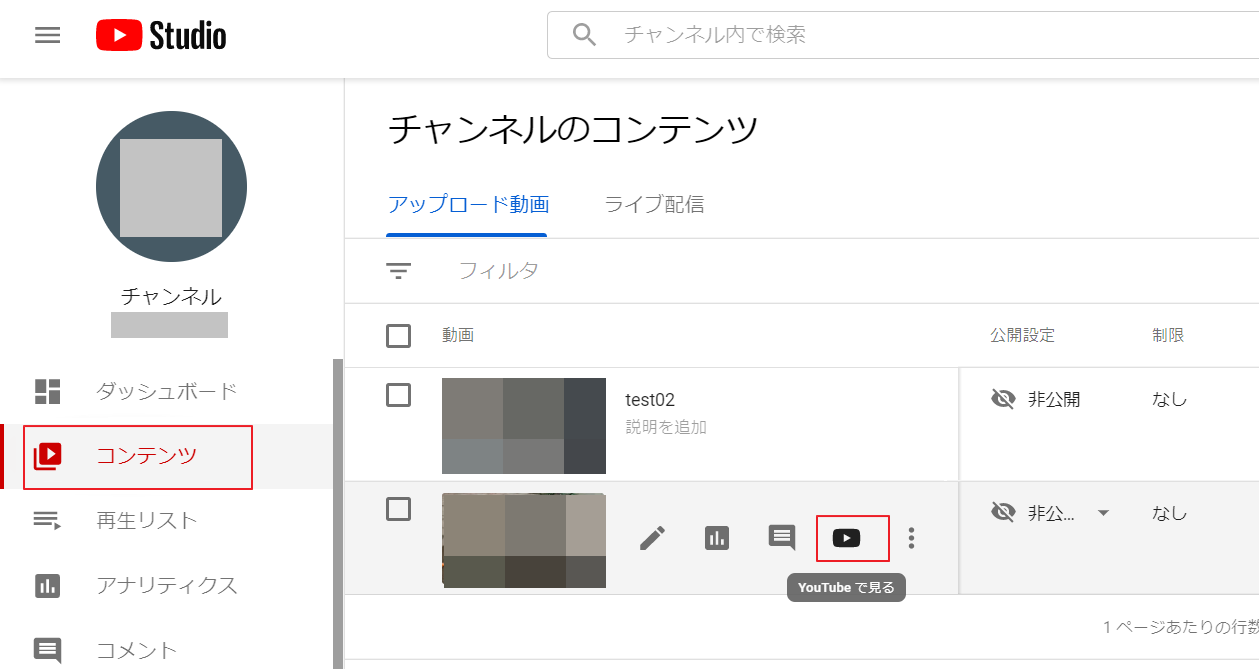Open the video analytics chart icon
This screenshot has width=1259, height=669.
tap(717, 538)
